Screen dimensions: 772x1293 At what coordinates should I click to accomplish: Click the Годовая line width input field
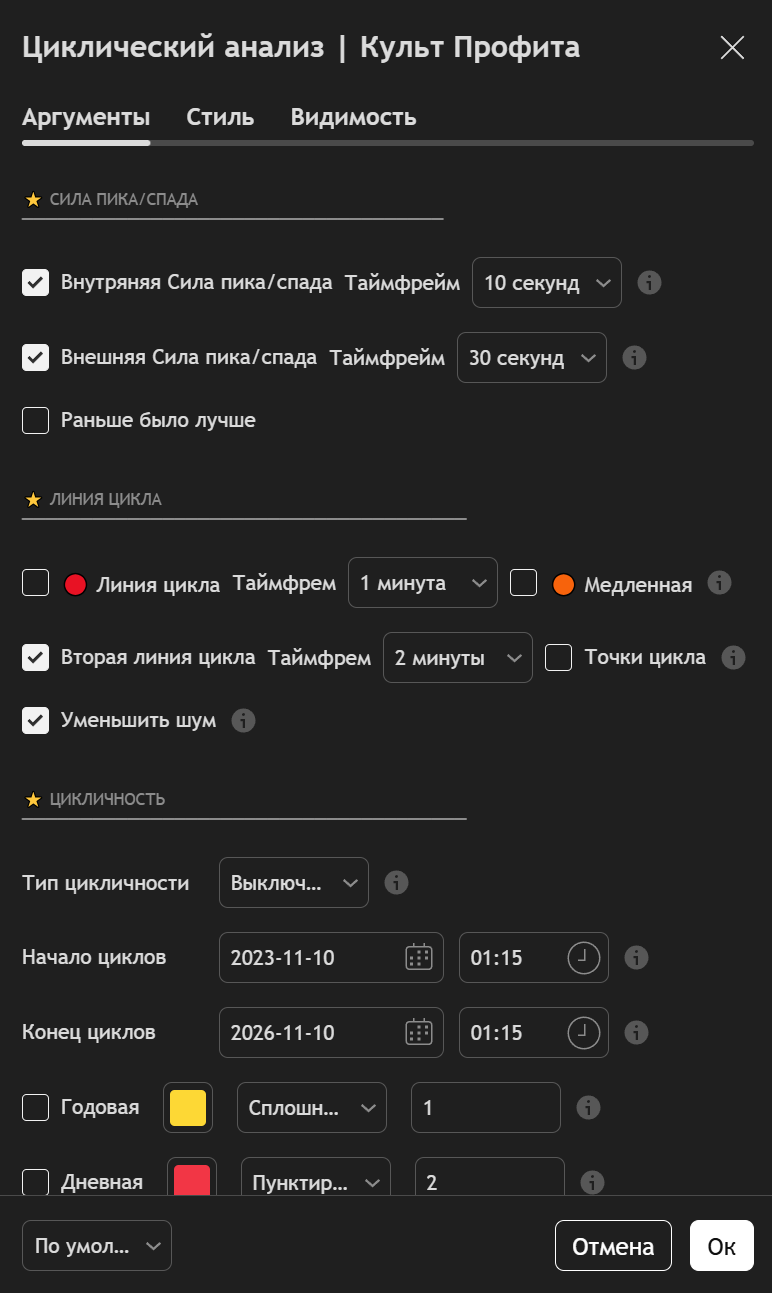pos(486,1107)
